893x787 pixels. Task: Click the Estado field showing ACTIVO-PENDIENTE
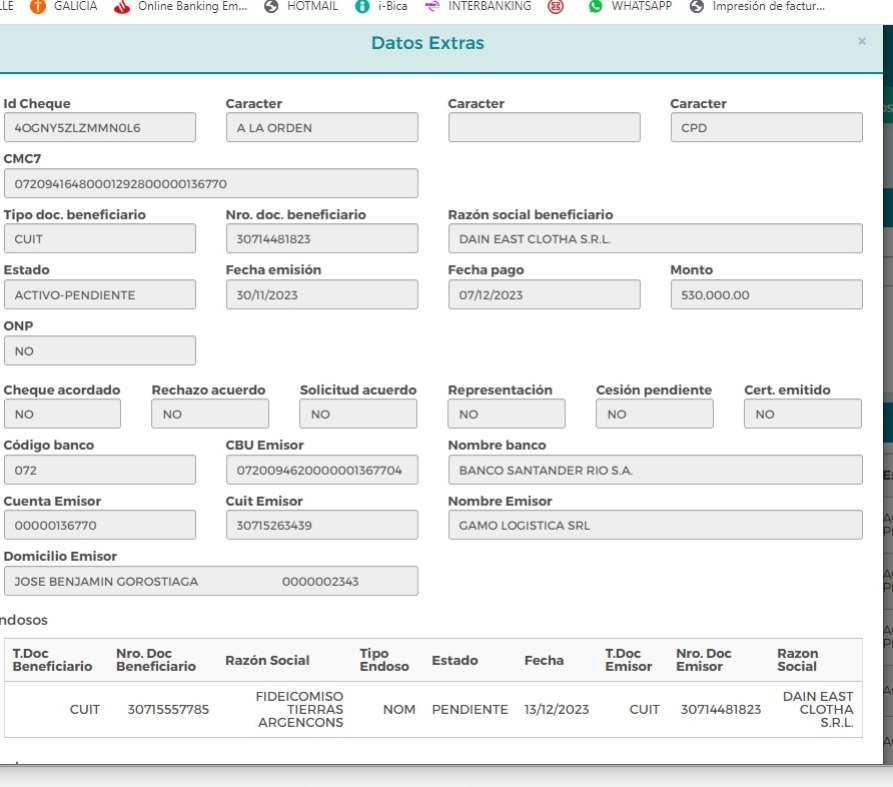100,294
